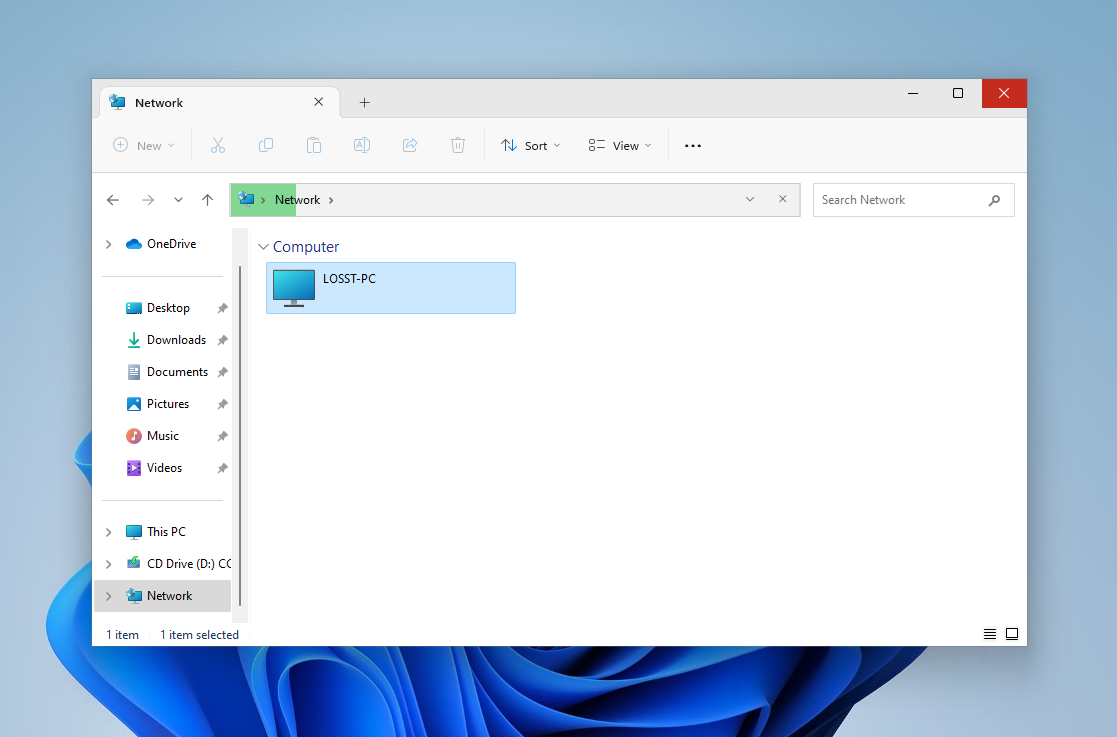This screenshot has width=1117, height=737.
Task: Open the View dropdown menu
Action: point(620,146)
